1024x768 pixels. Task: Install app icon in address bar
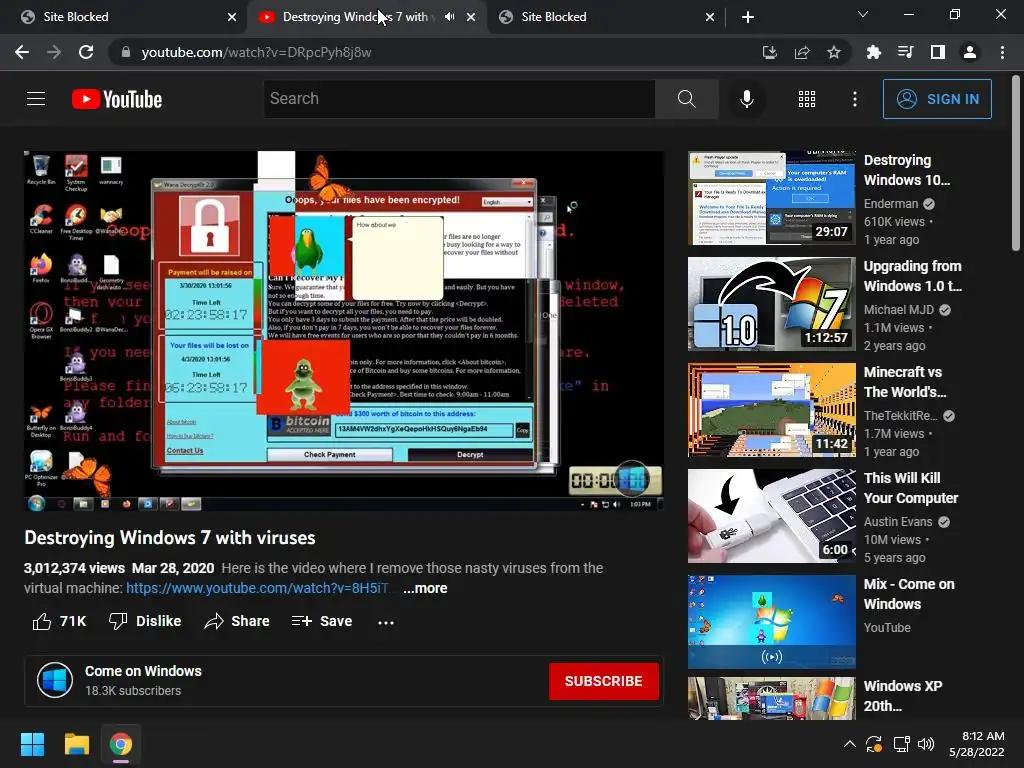(770, 52)
